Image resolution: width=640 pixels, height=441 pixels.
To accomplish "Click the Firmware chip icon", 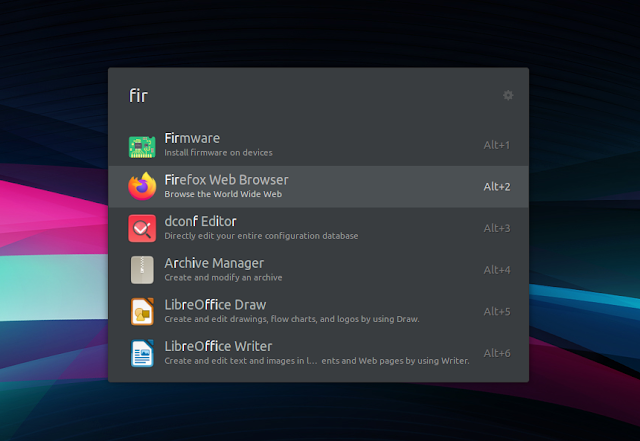I will [x=142, y=147].
